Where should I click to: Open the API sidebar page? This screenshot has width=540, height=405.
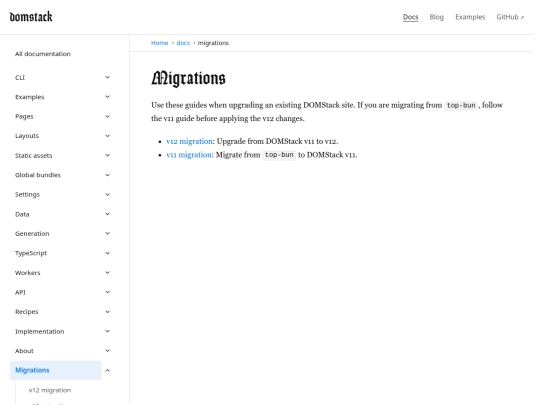pos(20,292)
